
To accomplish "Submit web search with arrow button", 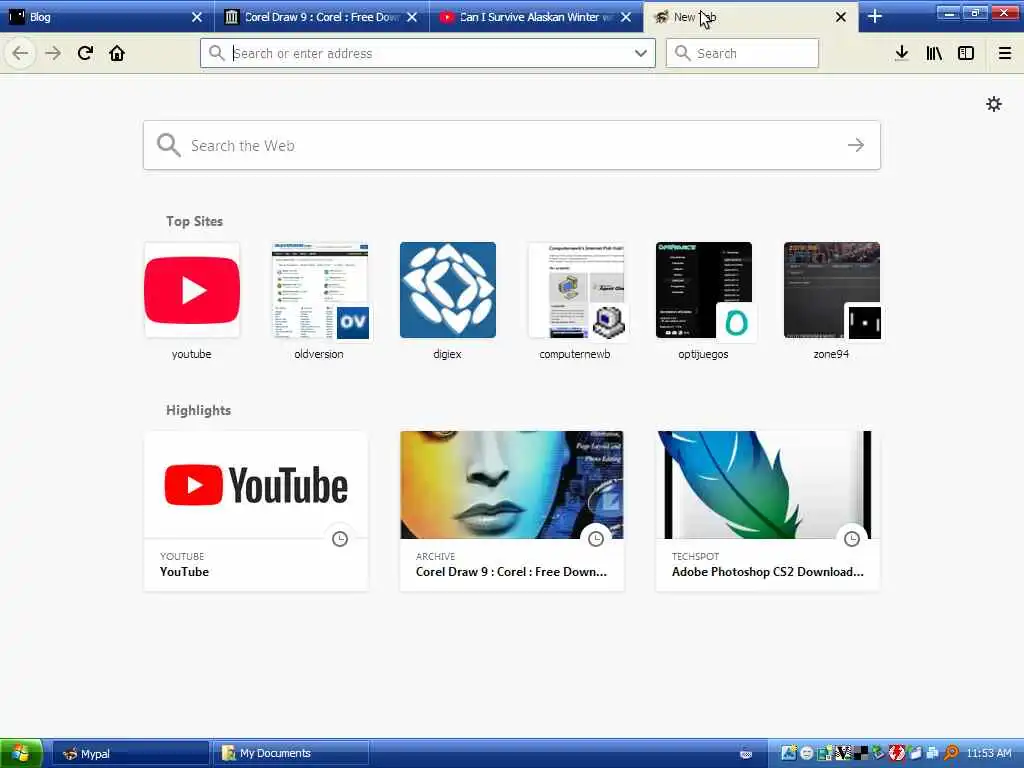I will [856, 145].
